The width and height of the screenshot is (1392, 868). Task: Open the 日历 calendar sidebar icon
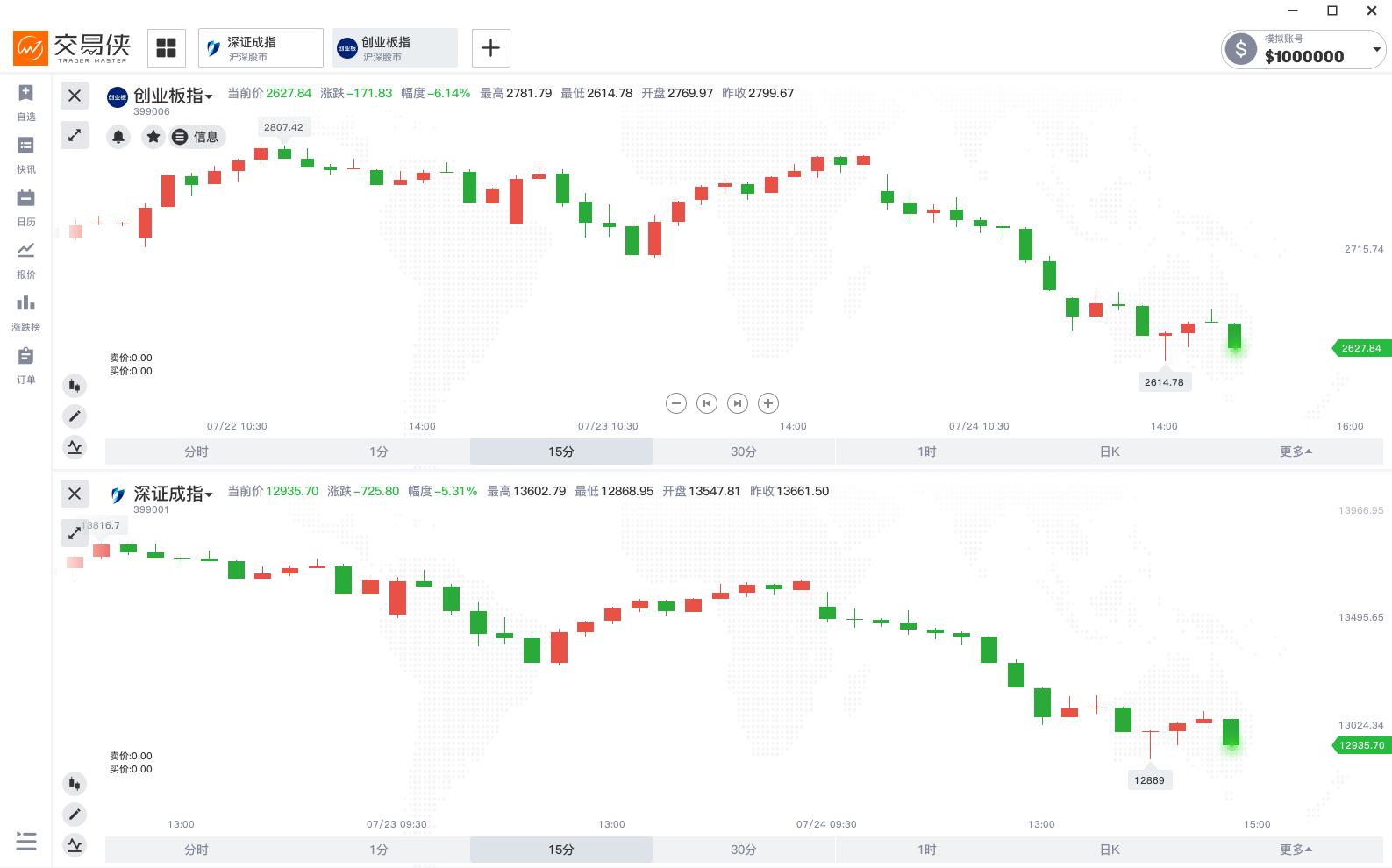pyautogui.click(x=26, y=199)
